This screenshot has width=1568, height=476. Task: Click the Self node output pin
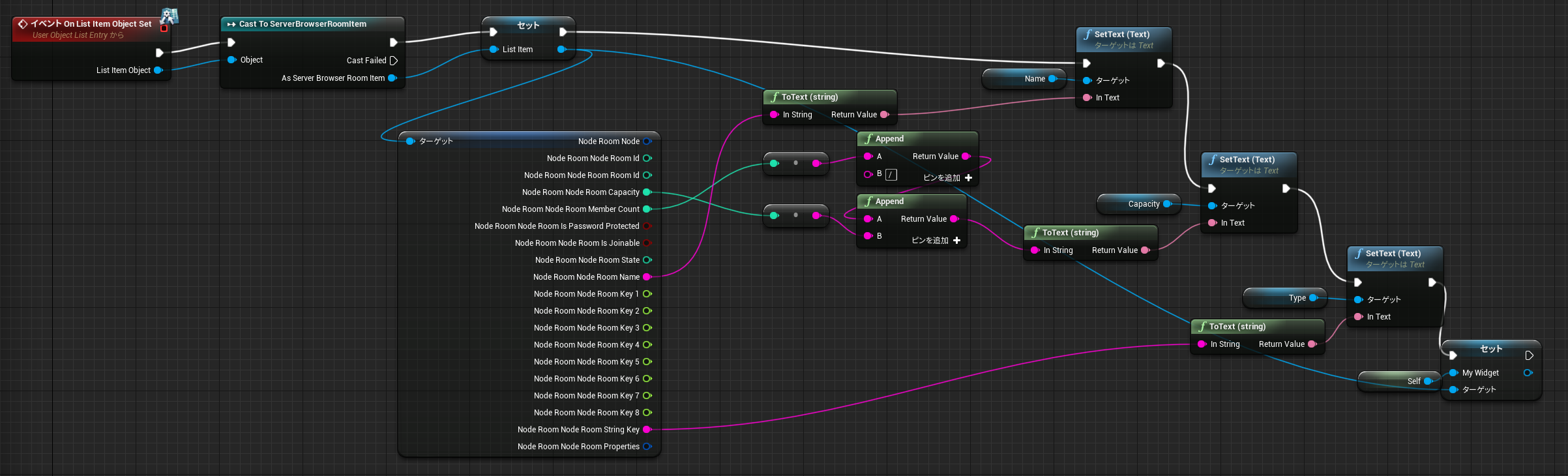[1428, 381]
